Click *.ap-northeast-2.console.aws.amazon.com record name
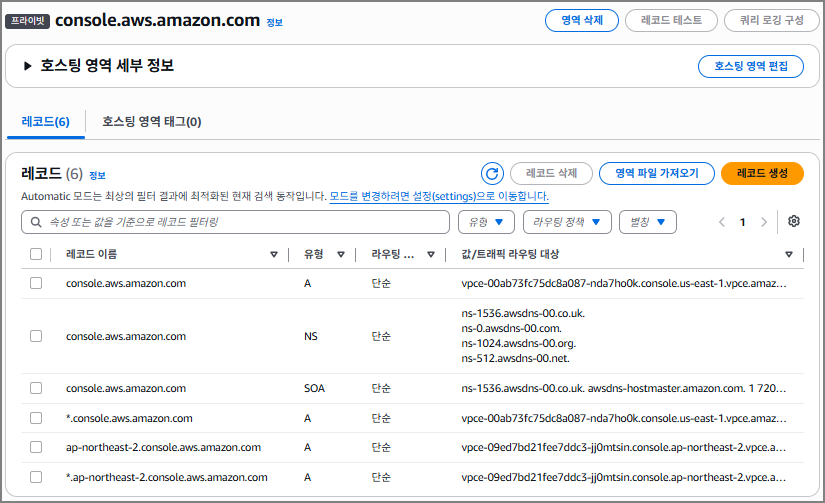The height and width of the screenshot is (503, 825). pos(166,477)
